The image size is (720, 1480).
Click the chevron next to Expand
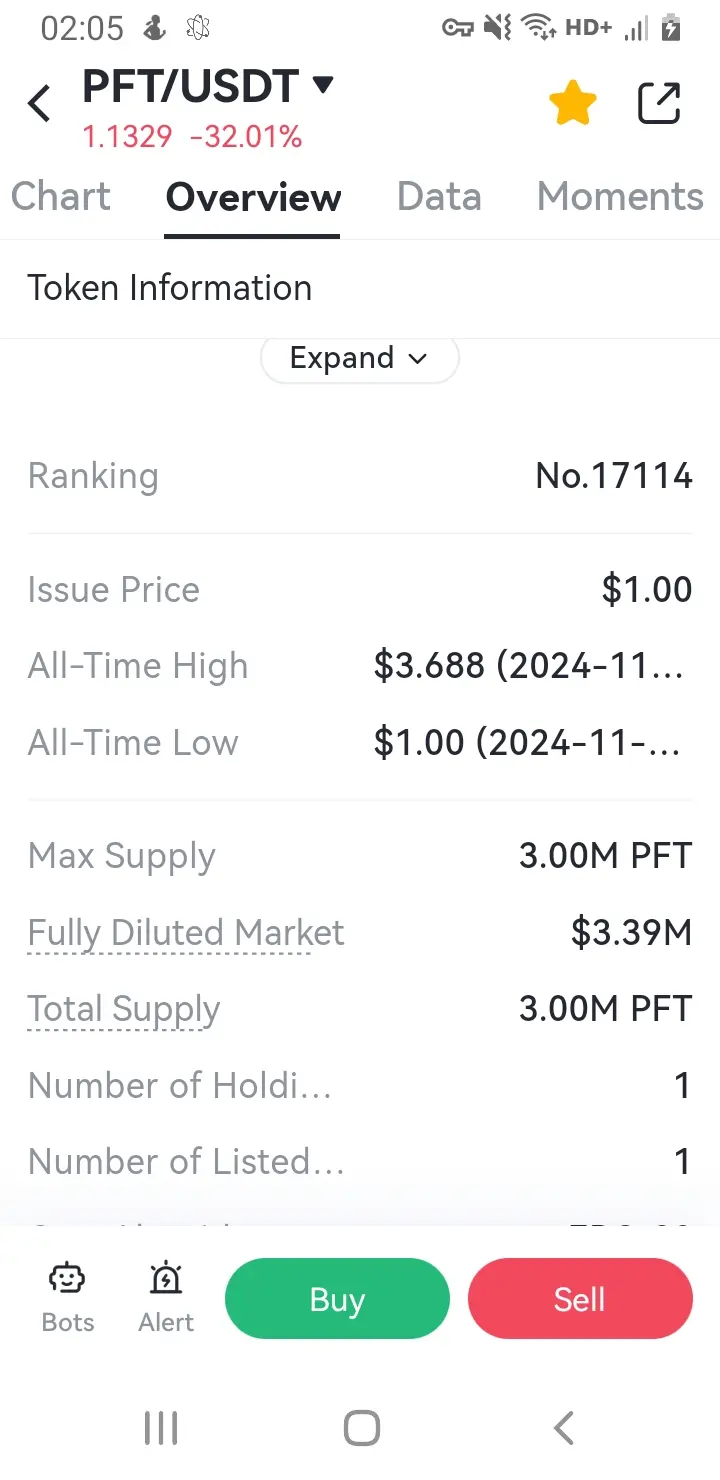click(418, 358)
